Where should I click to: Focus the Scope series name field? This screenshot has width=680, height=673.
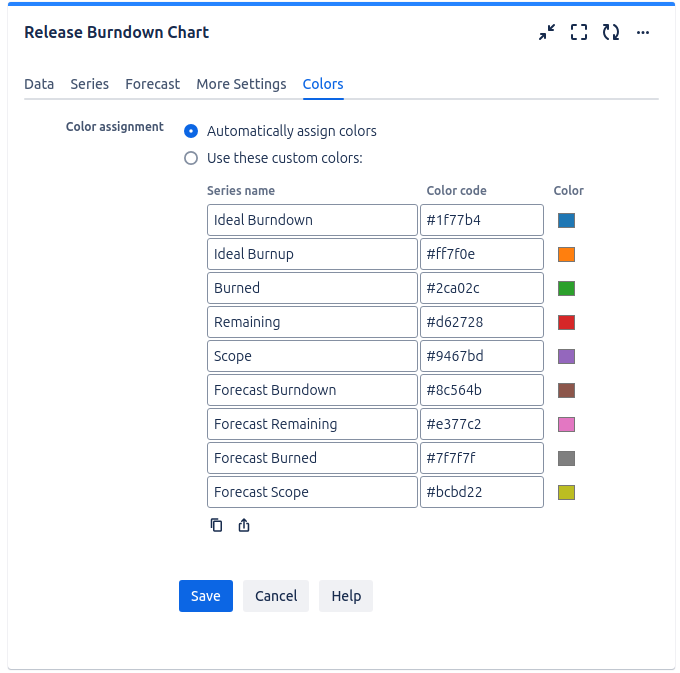[312, 356]
